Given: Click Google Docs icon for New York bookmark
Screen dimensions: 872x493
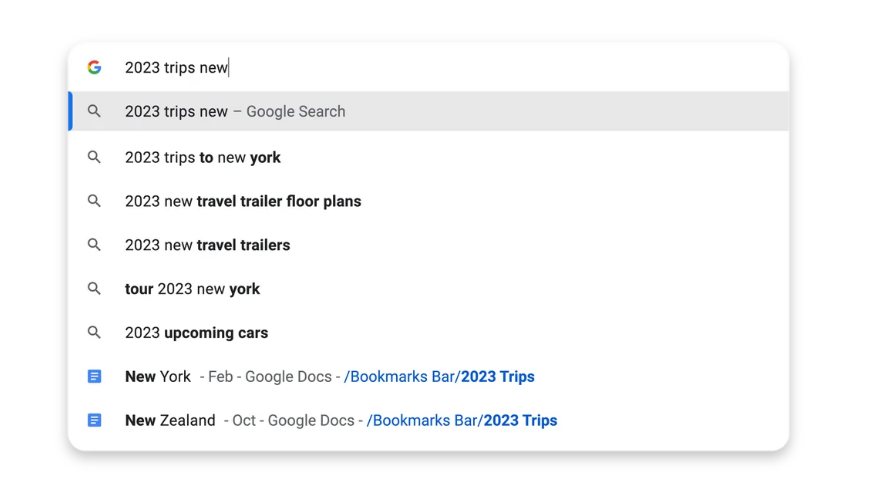Looking at the screenshot, I should tap(95, 376).
